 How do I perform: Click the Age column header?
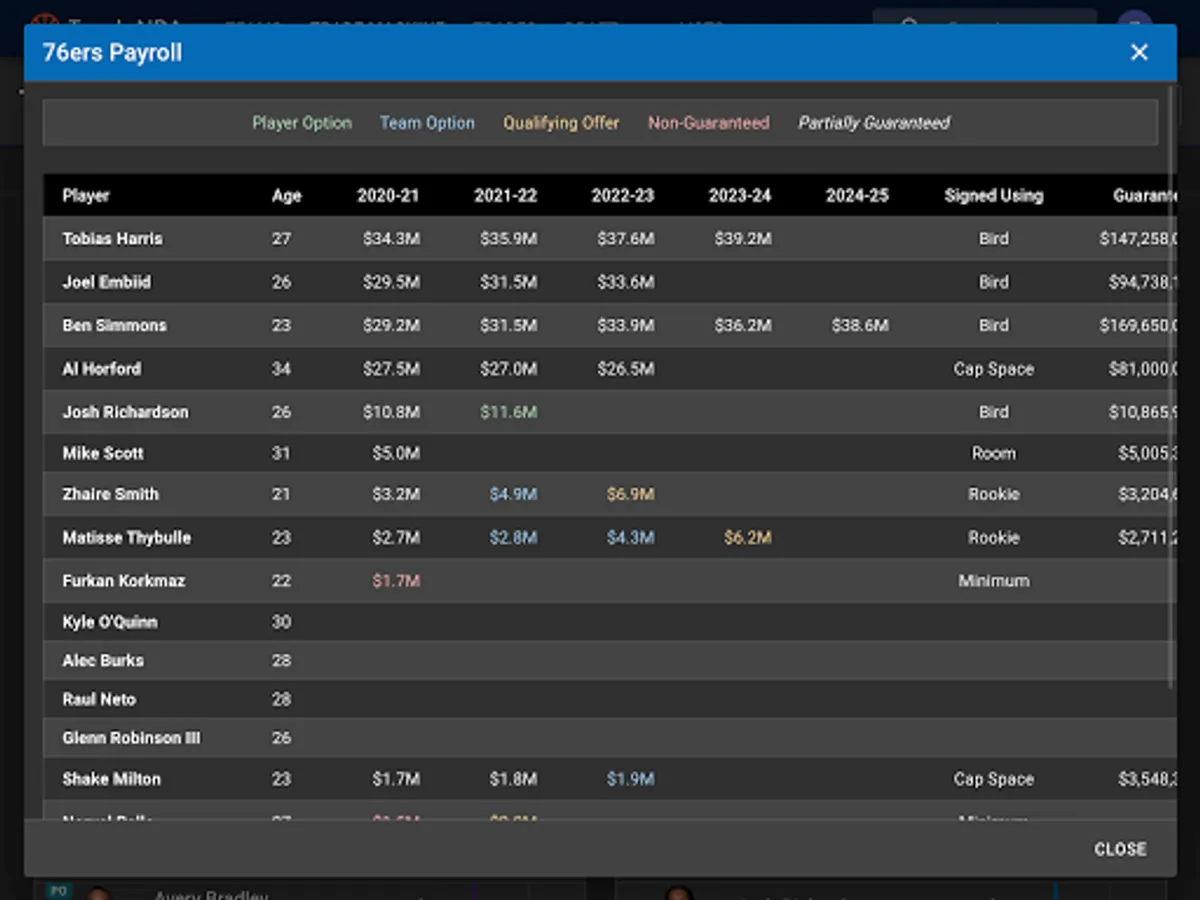point(286,195)
